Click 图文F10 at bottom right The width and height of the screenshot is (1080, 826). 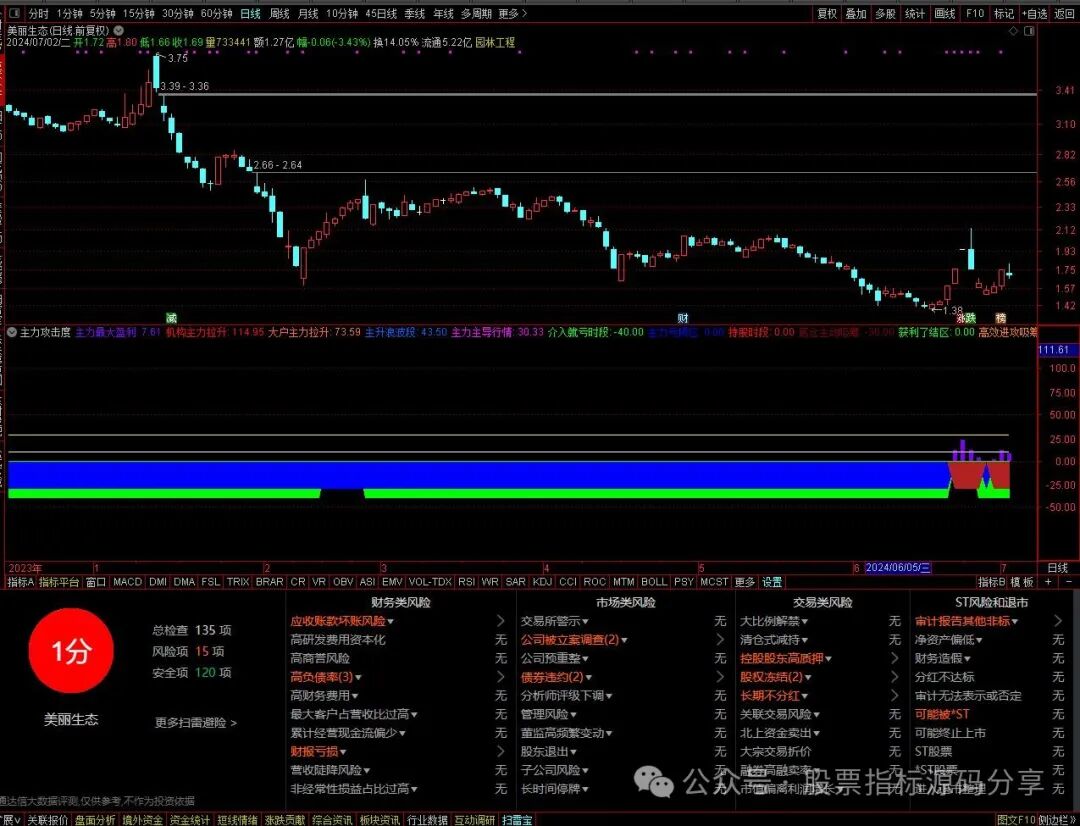pyautogui.click(x=1016, y=820)
